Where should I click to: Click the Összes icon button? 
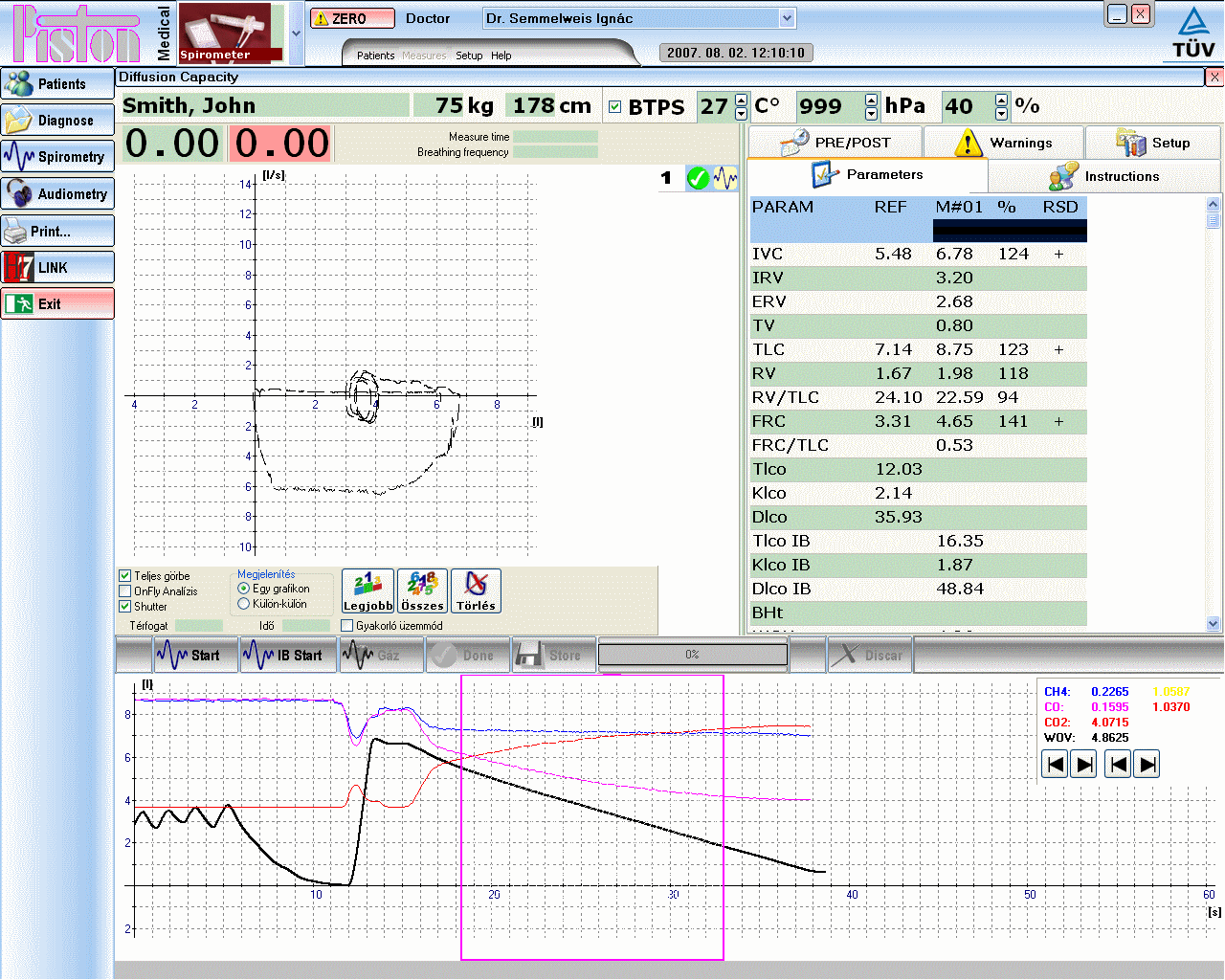422,590
